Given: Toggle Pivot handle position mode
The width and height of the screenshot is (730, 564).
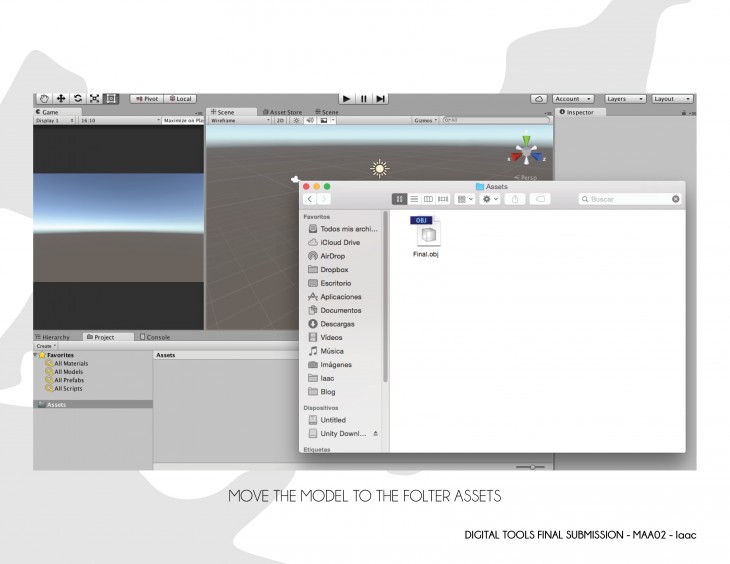Looking at the screenshot, I should (x=146, y=99).
